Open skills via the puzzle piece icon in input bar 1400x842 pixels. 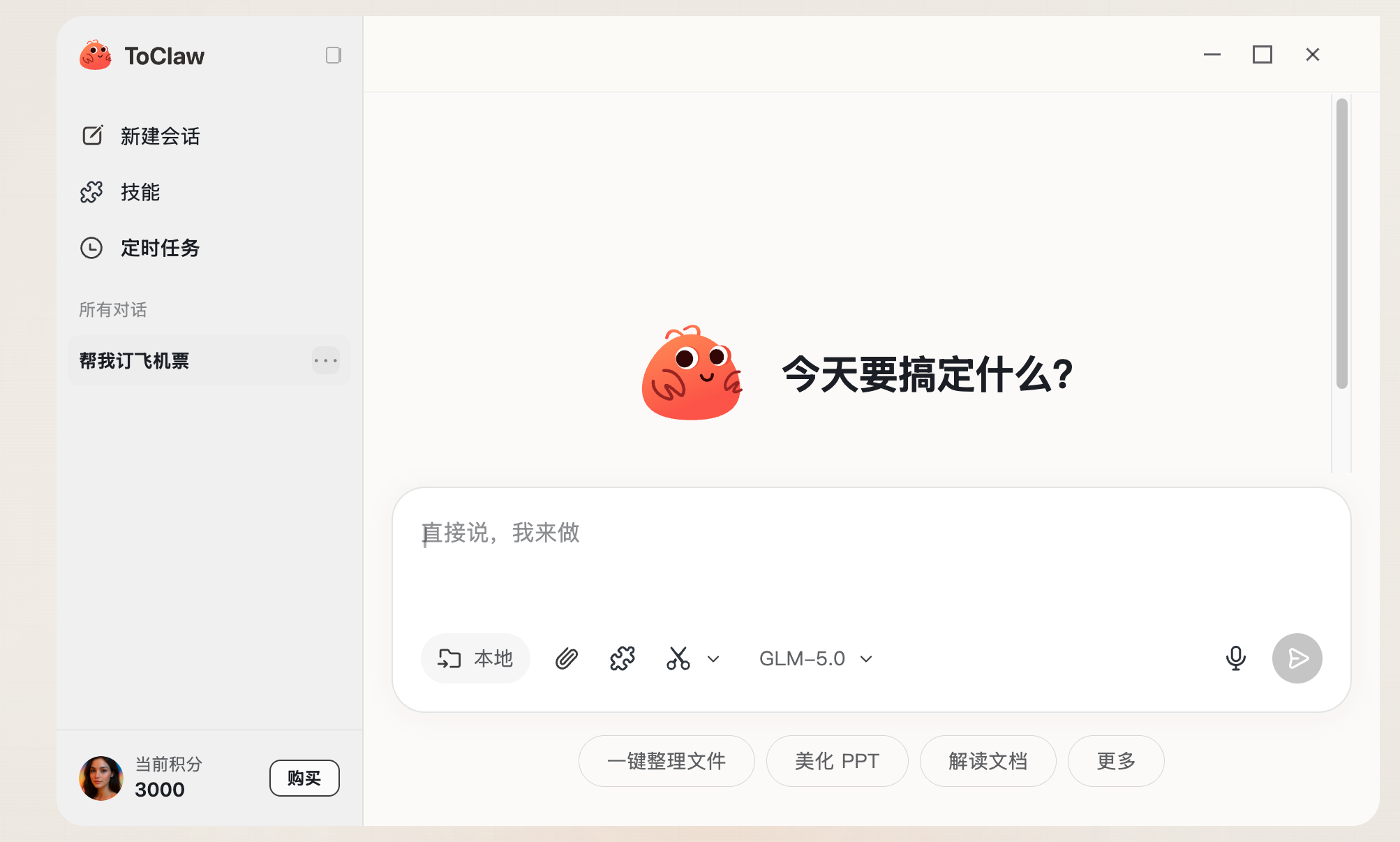tap(623, 658)
